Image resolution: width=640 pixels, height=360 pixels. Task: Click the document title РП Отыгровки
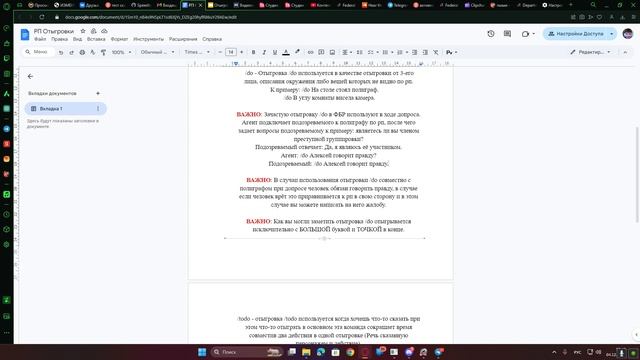(54, 31)
